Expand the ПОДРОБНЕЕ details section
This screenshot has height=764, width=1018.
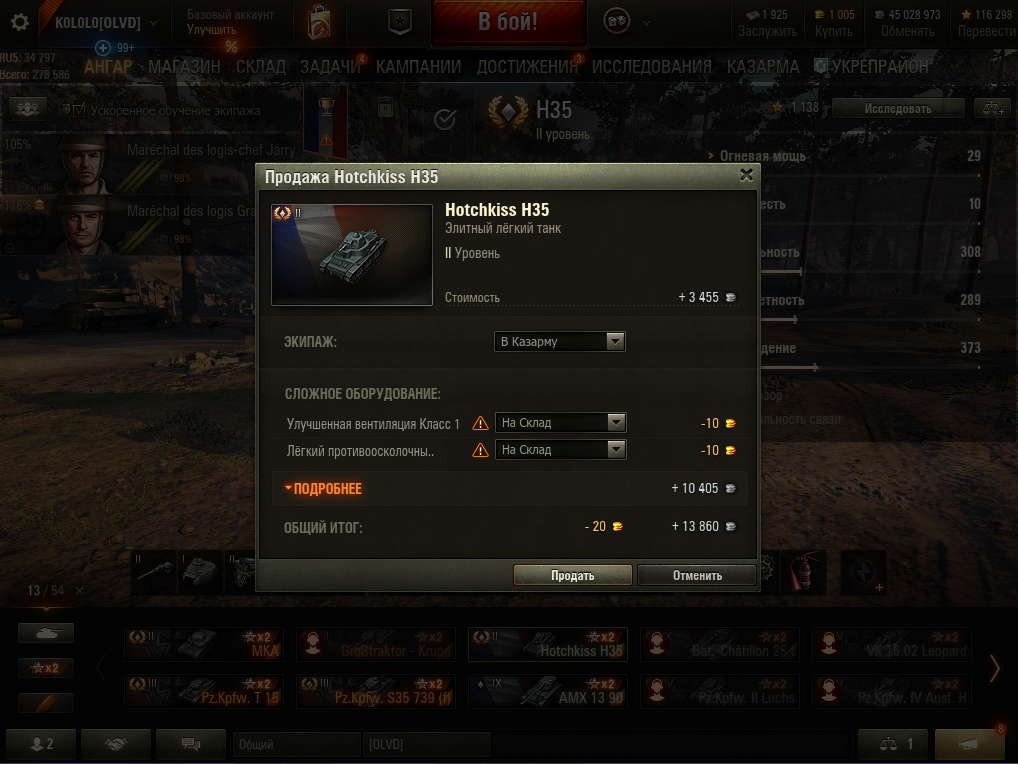[x=323, y=489]
